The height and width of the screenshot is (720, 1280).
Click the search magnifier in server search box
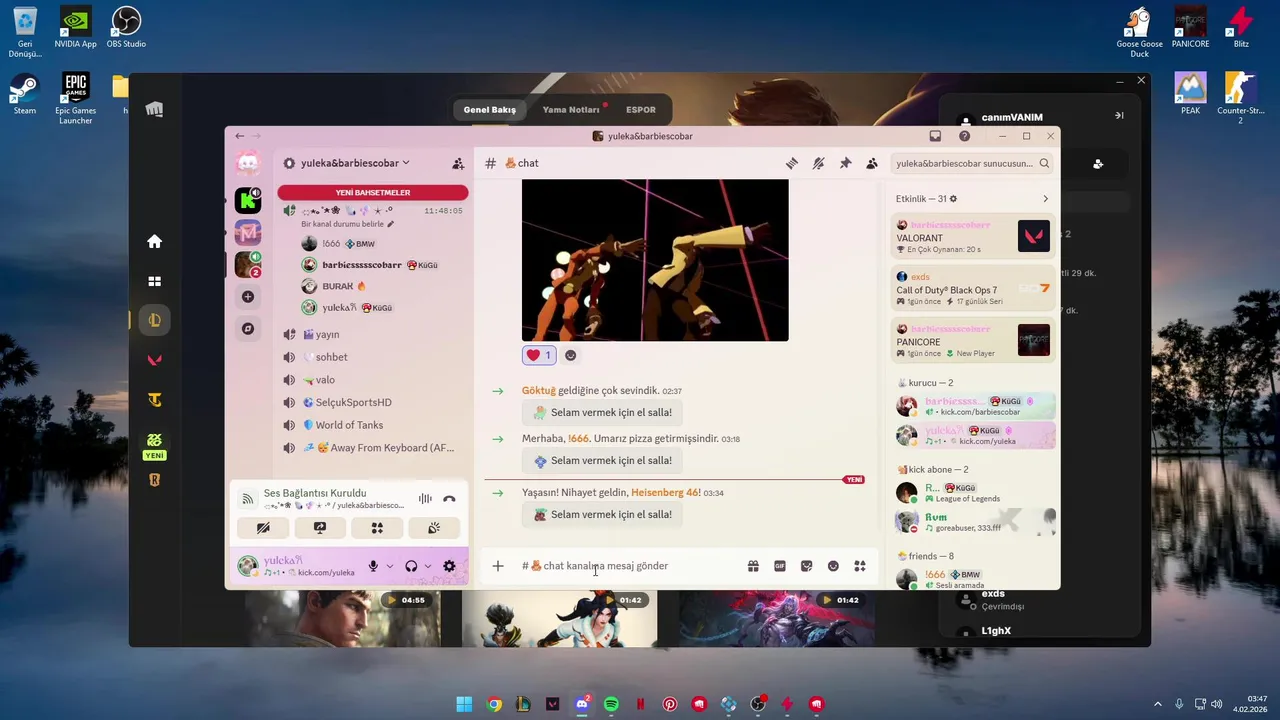(1044, 163)
